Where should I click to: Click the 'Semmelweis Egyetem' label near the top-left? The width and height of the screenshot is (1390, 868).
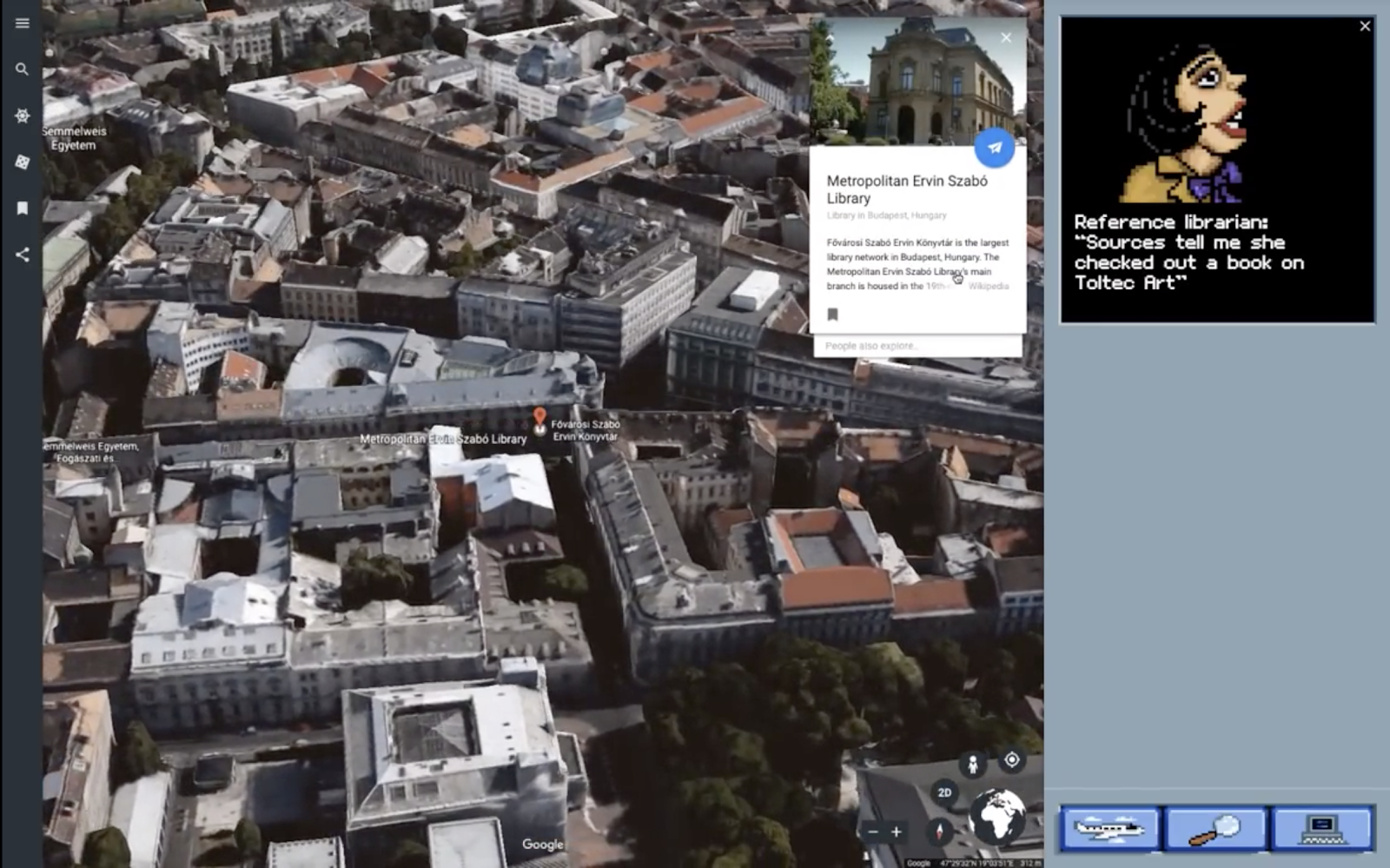(75, 138)
